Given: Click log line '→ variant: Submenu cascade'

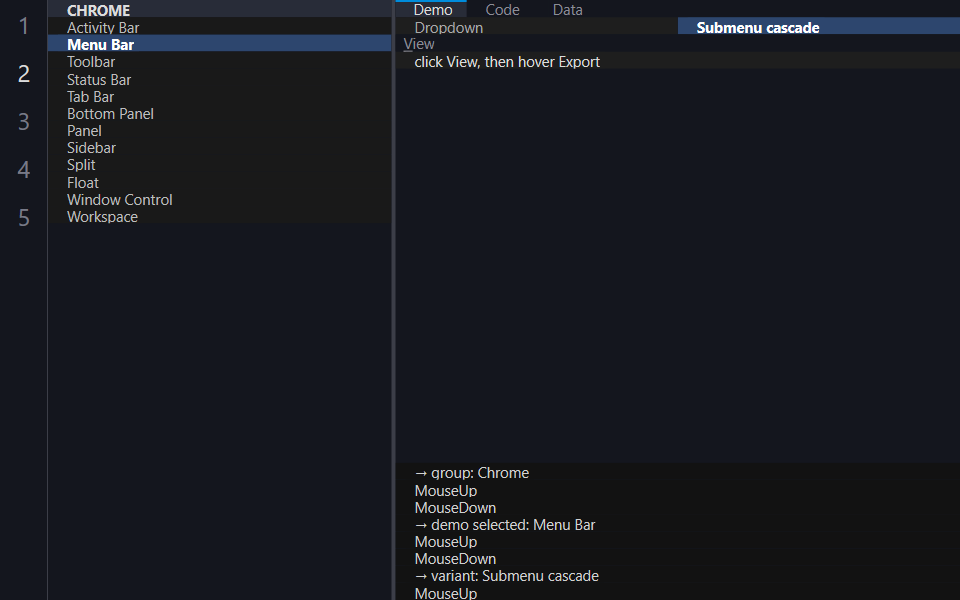Looking at the screenshot, I should (x=506, y=576).
